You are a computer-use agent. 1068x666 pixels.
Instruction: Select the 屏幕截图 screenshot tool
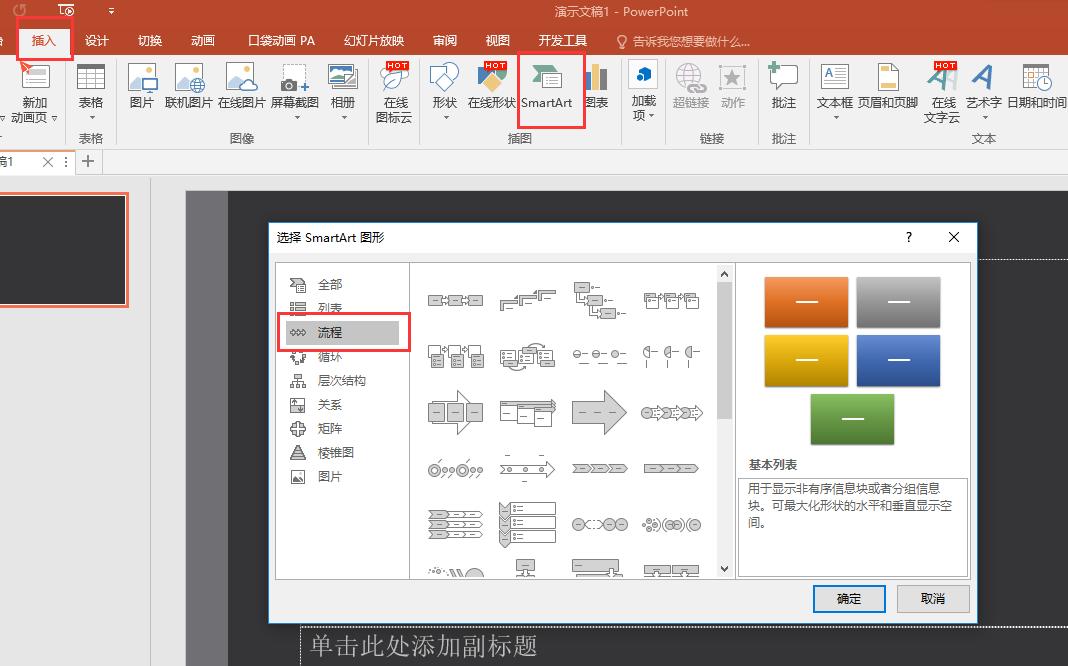coord(294,90)
